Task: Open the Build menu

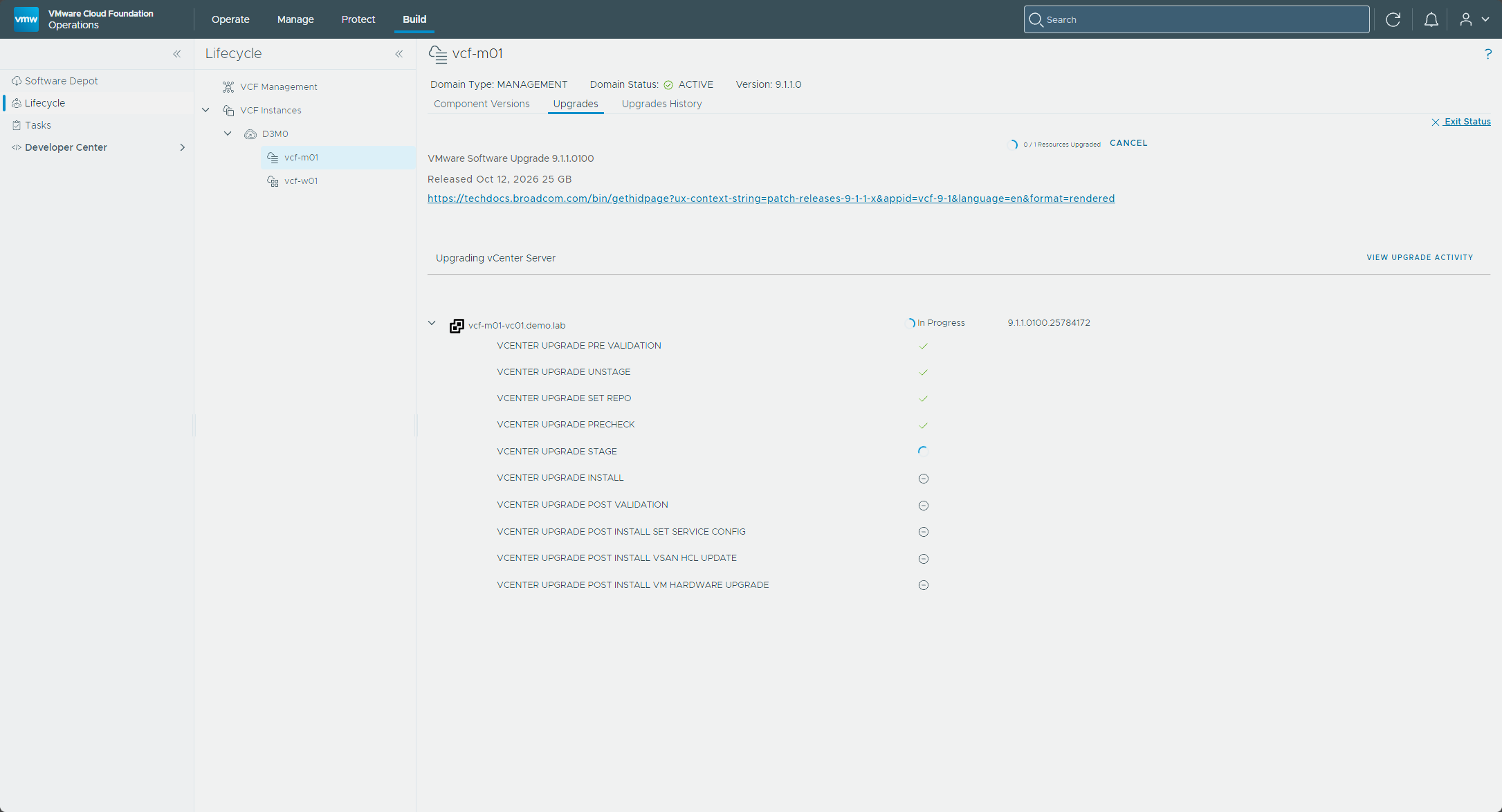Action: (414, 19)
